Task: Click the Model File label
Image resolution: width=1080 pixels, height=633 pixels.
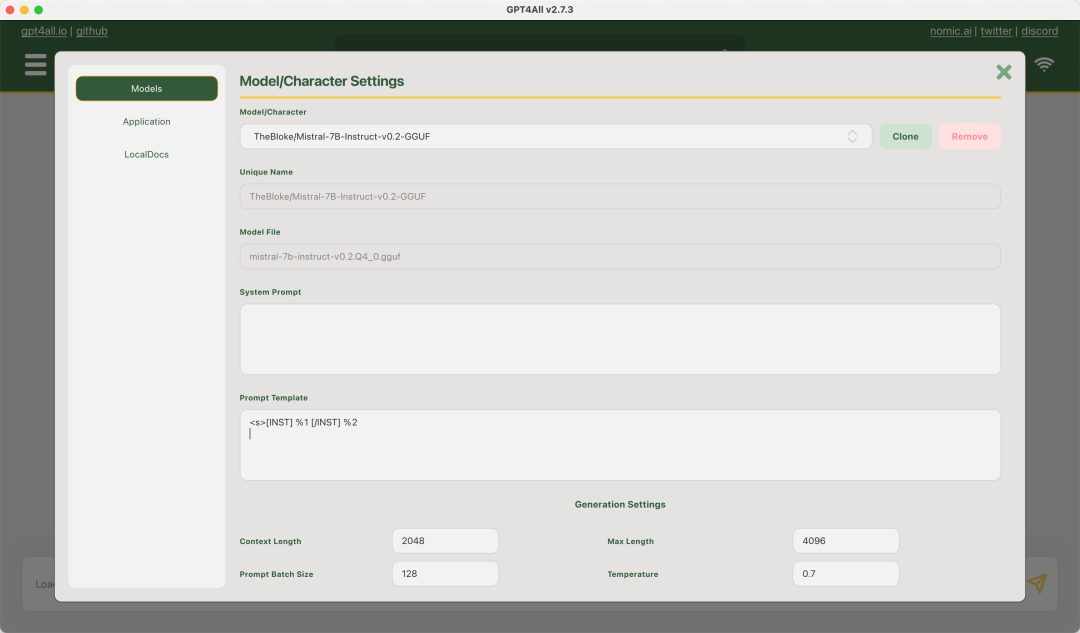Action: point(260,232)
